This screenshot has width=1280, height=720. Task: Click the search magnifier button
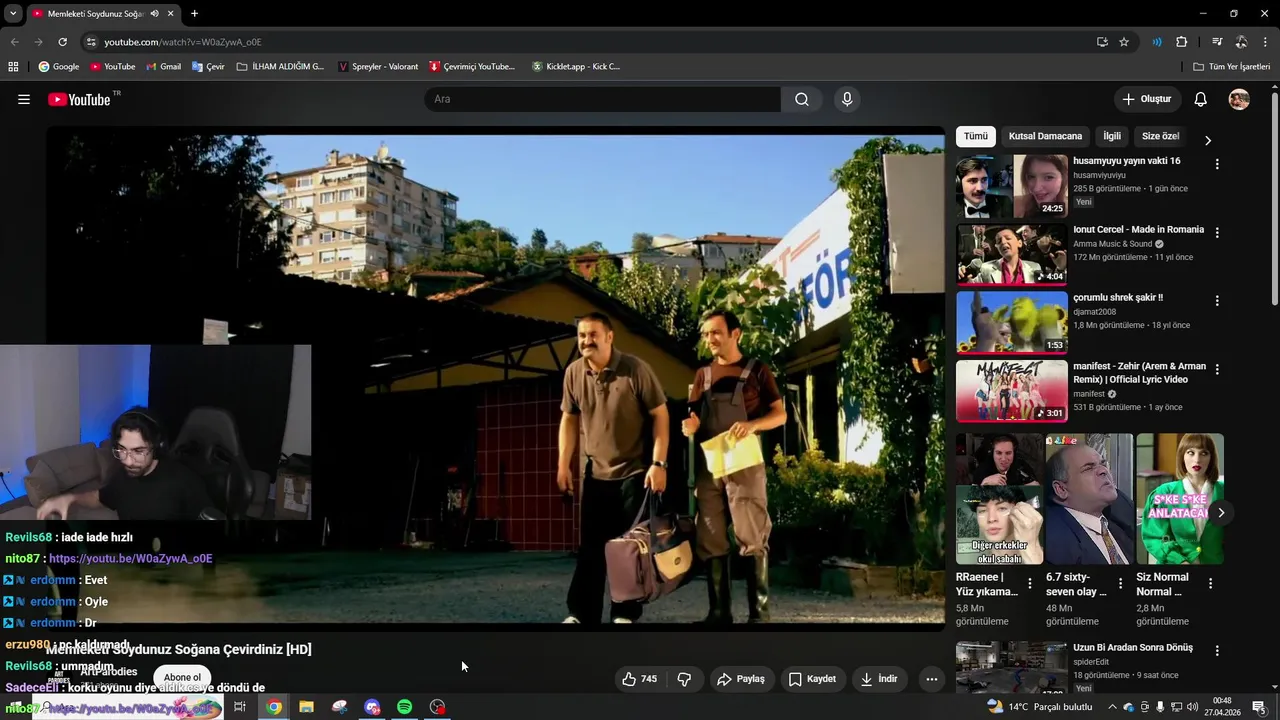(x=802, y=99)
